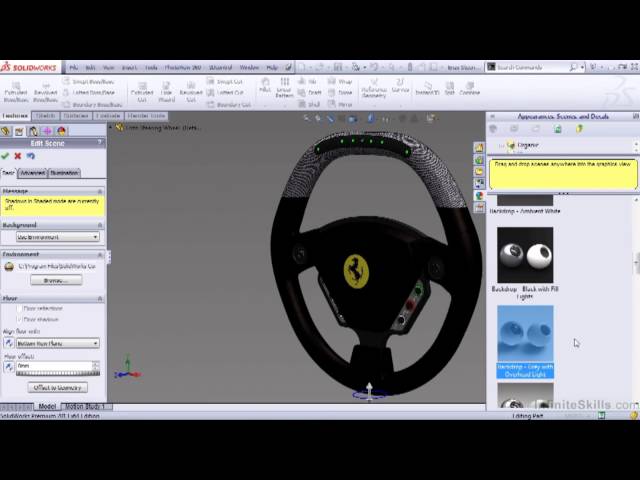This screenshot has width=640, height=480.
Task: Click the Fillet tool
Action: (265, 85)
